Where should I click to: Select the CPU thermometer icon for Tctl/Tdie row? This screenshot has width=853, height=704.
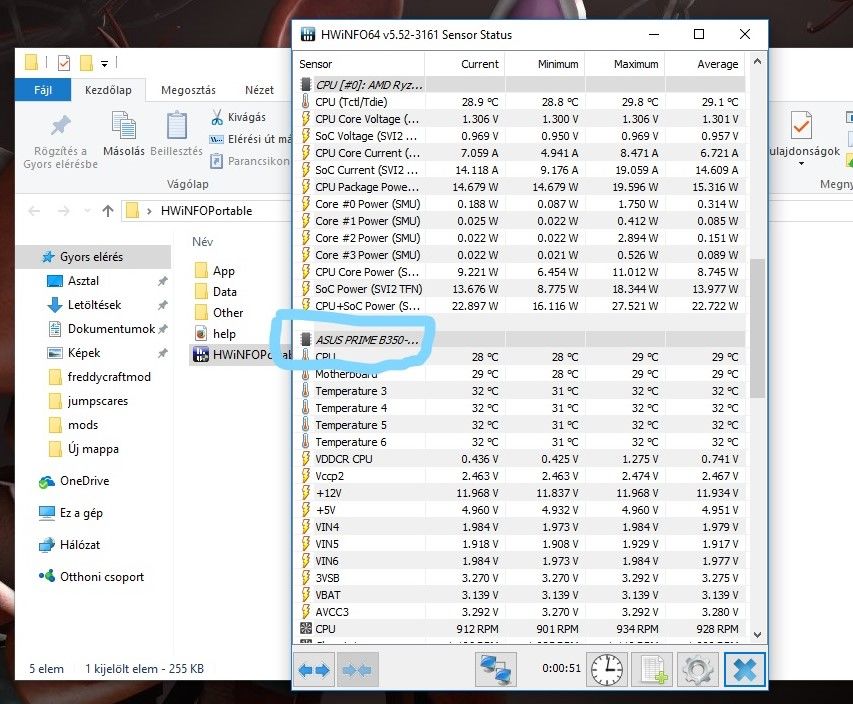point(305,102)
